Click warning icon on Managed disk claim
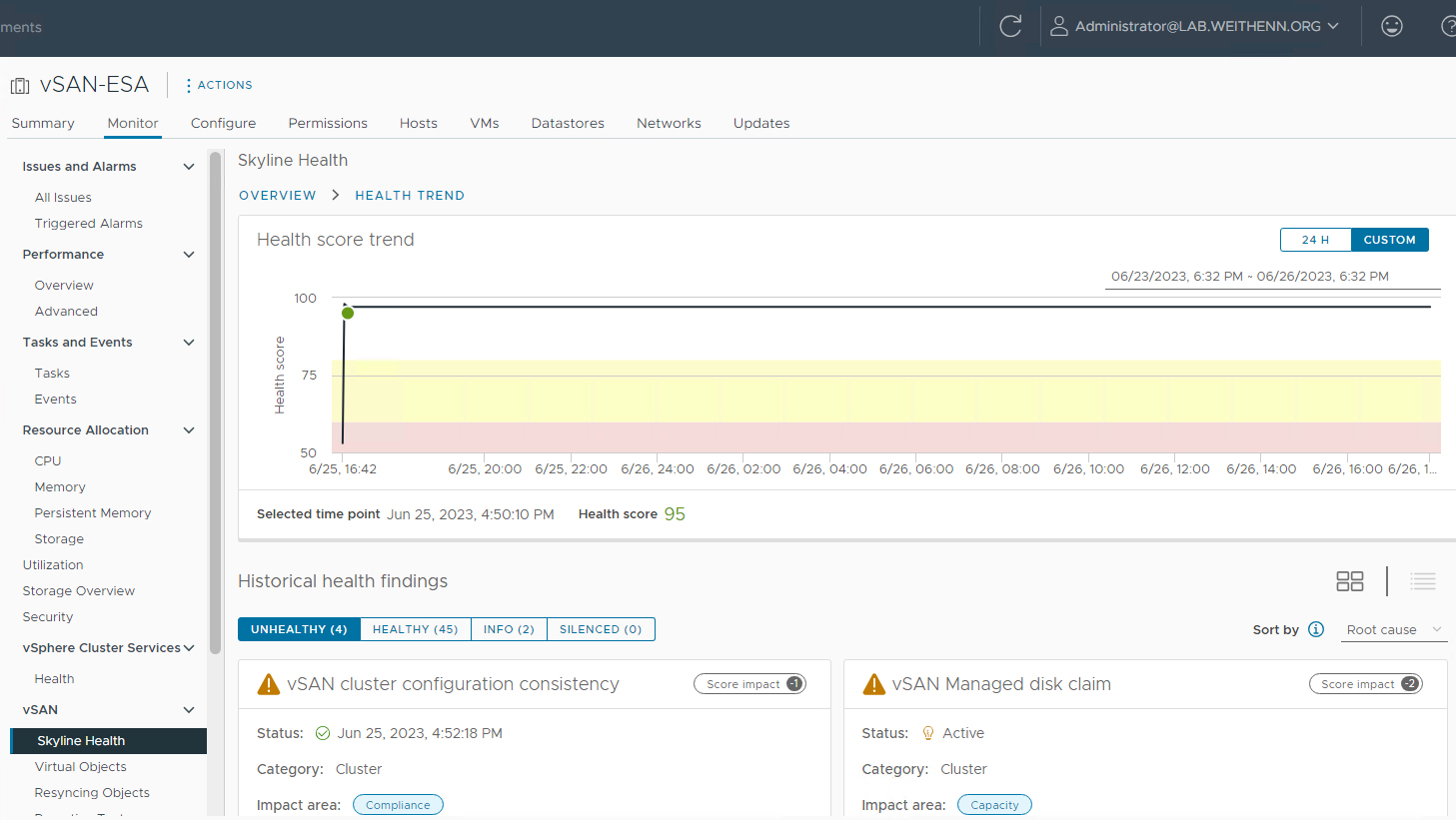1456x820 pixels. point(874,684)
